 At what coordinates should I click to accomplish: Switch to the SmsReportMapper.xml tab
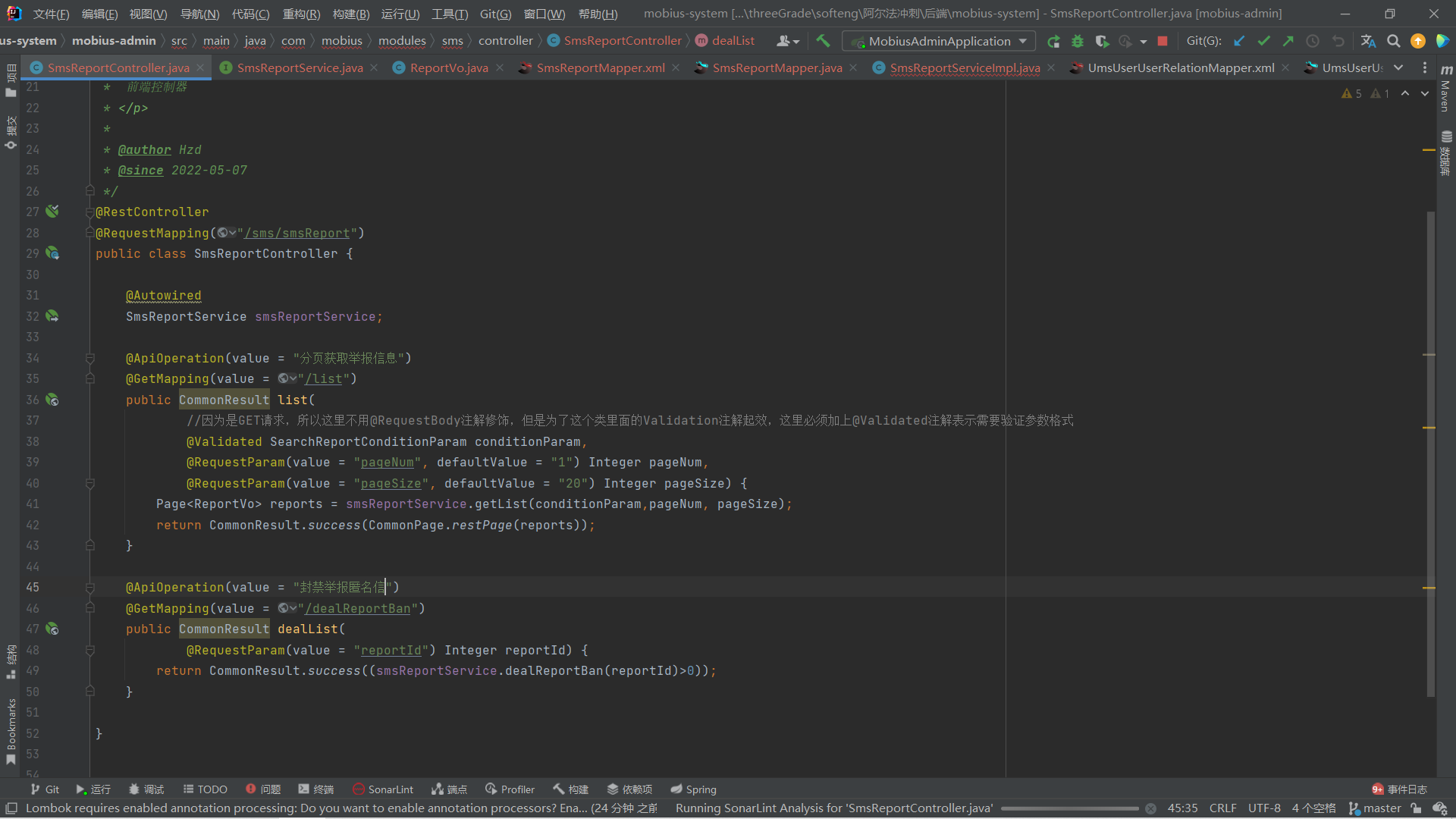point(601,67)
